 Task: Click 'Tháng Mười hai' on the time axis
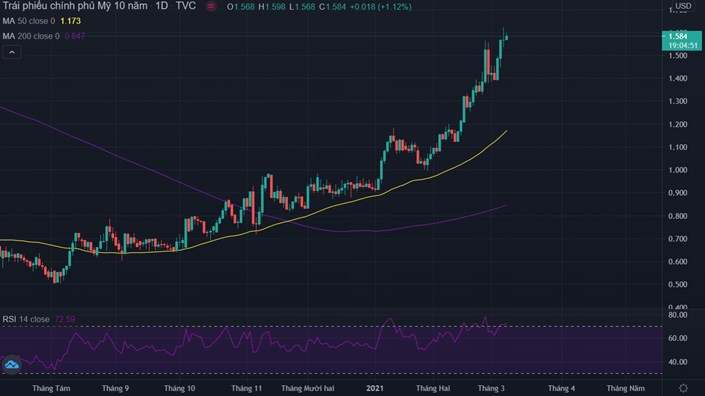click(x=308, y=388)
